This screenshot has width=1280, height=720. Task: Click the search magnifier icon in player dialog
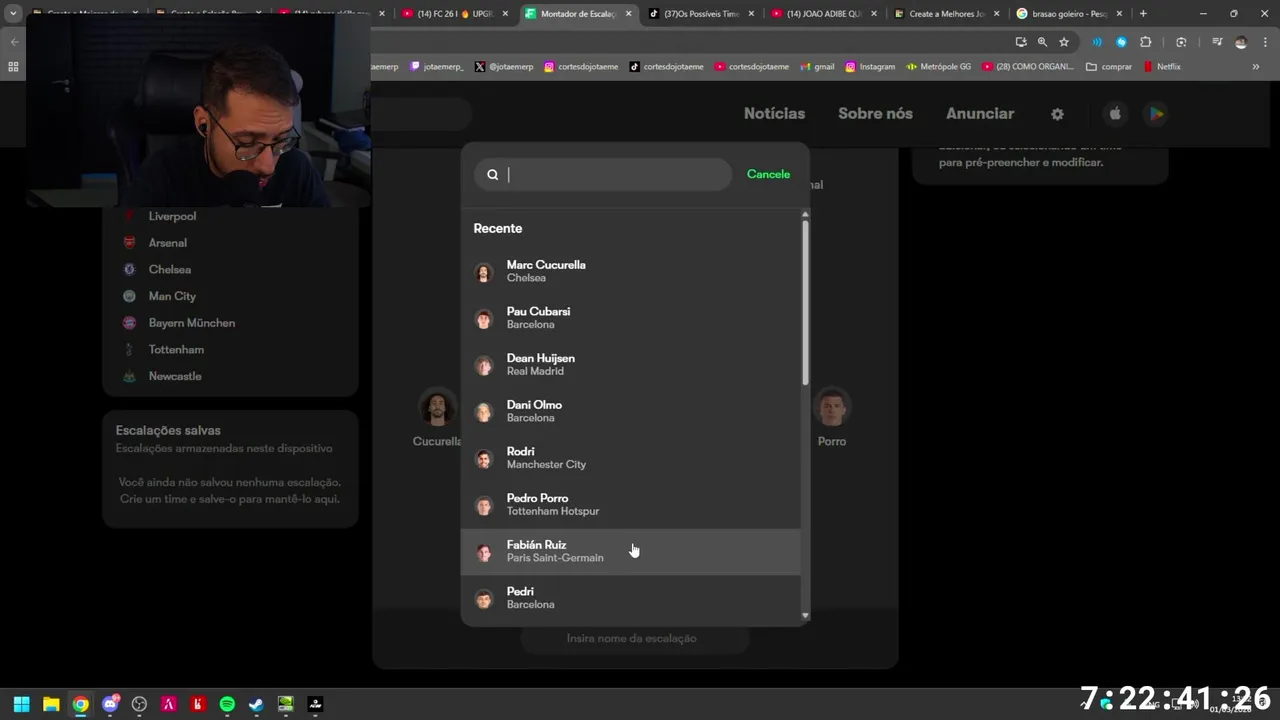point(493,174)
